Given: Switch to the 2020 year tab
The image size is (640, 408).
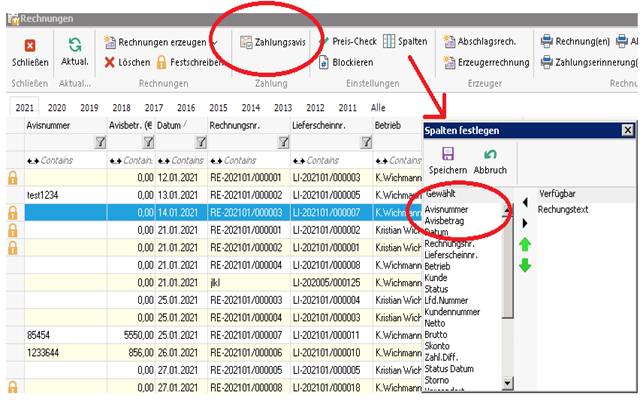Looking at the screenshot, I should coord(58,107).
